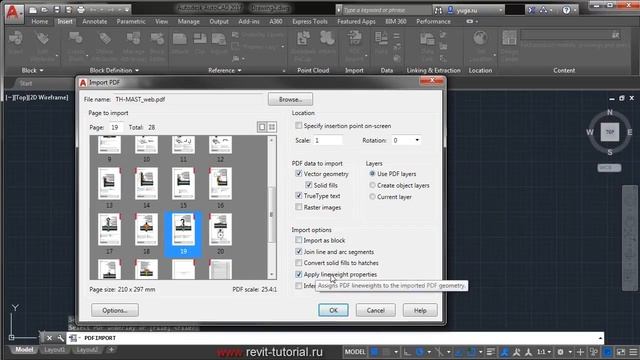
Task: Toggle lineweight display status bar icon
Action: point(491,351)
